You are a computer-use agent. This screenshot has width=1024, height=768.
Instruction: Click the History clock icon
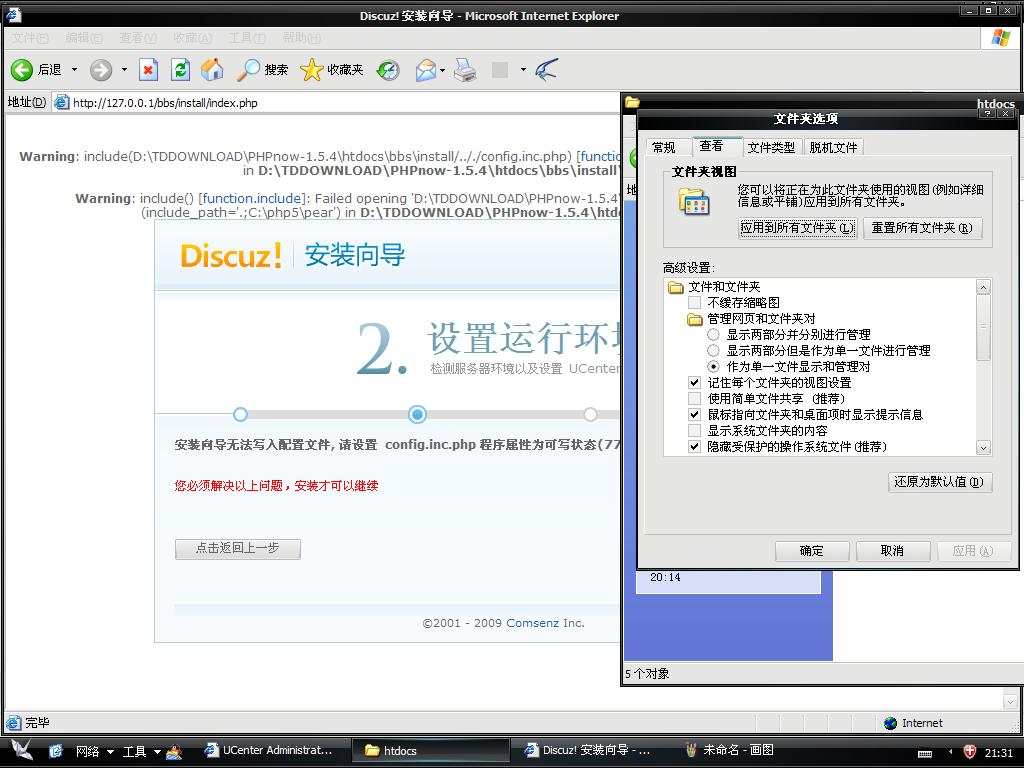[x=388, y=70]
